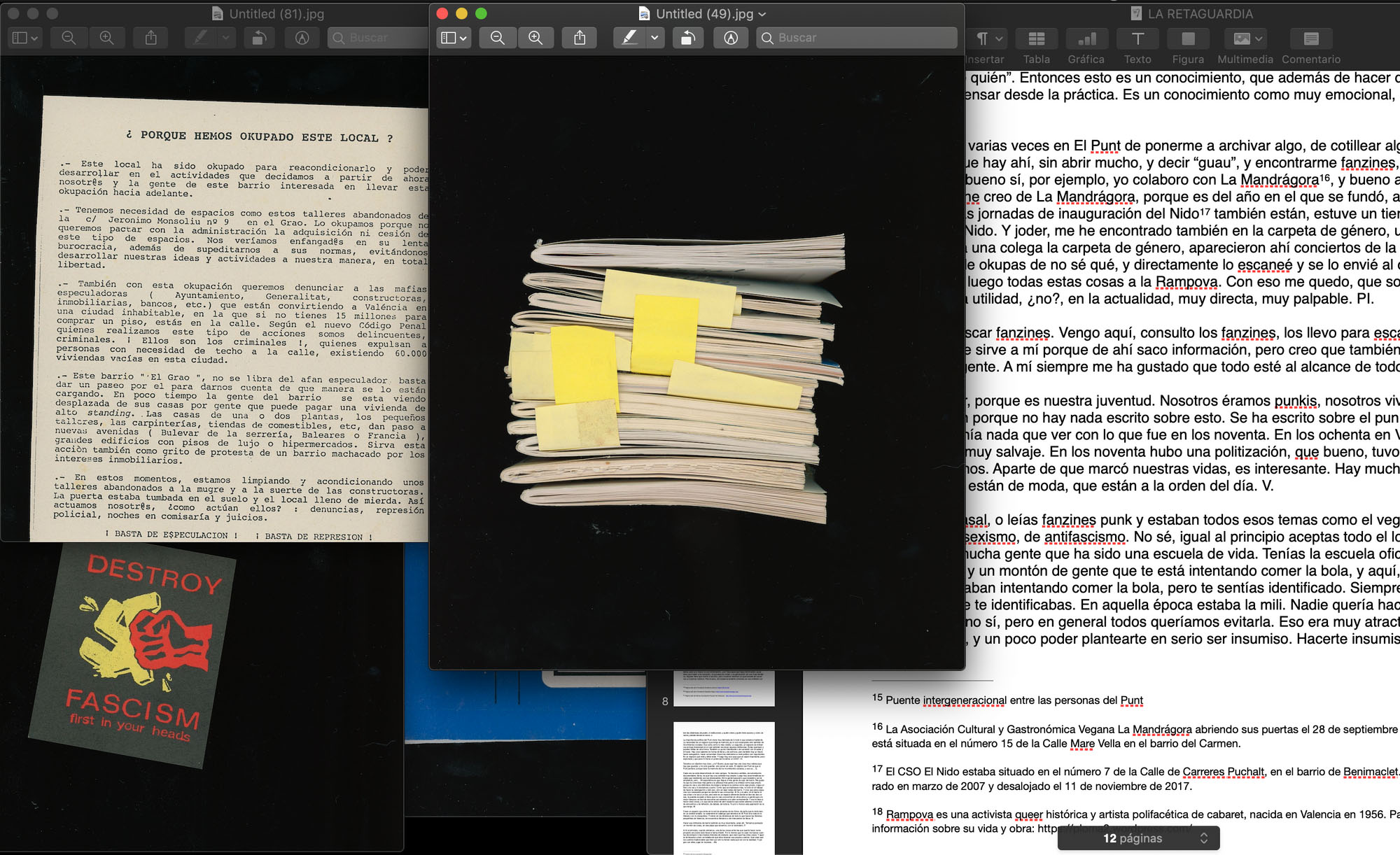Open the Untitled (49).jpg title dropdown chevron
1400x855 pixels.
[x=763, y=14]
